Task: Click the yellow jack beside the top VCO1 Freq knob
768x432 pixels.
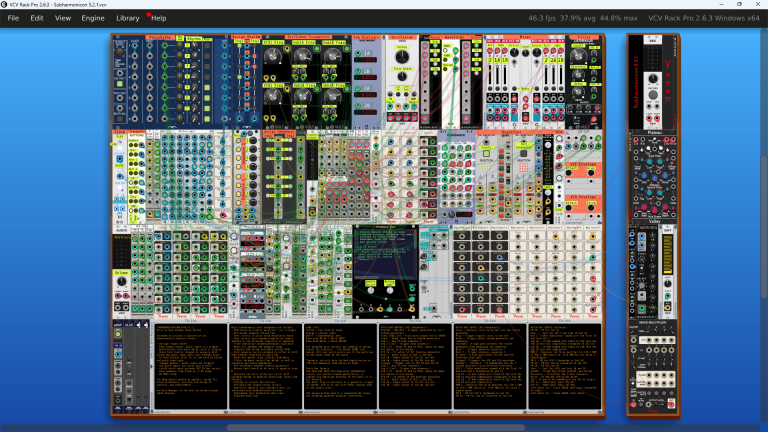Action: point(287,48)
